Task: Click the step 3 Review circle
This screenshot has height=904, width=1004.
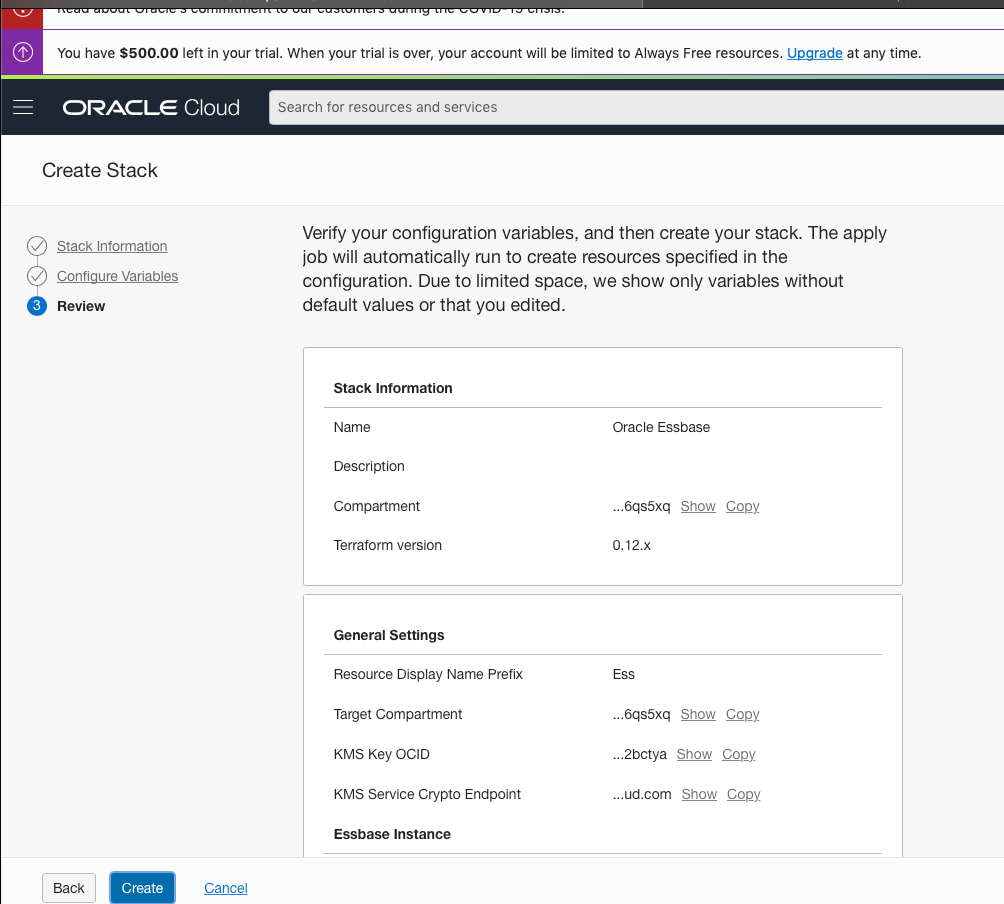Action: (x=37, y=306)
